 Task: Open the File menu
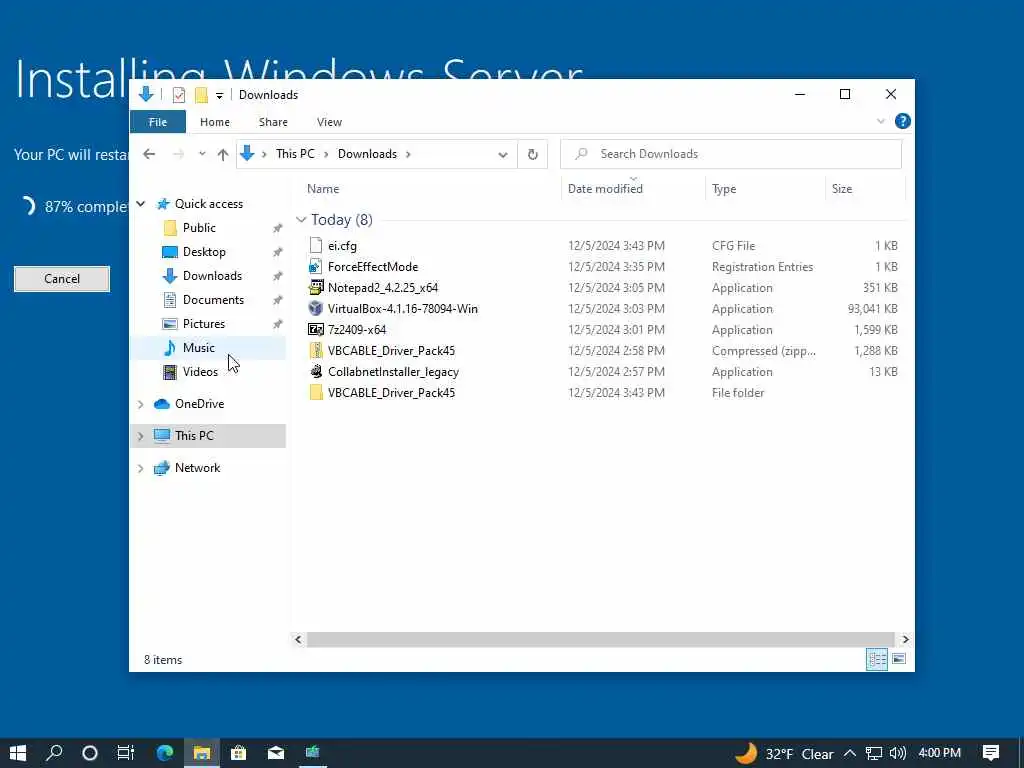click(x=158, y=122)
